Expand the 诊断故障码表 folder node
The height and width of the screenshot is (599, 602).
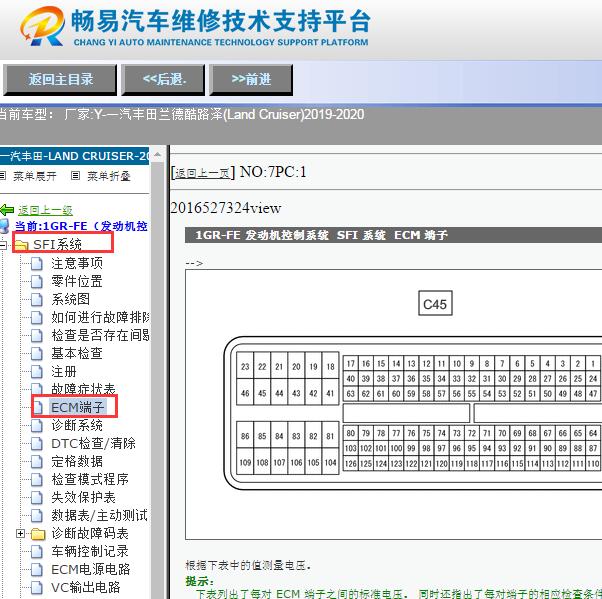tap(20, 534)
